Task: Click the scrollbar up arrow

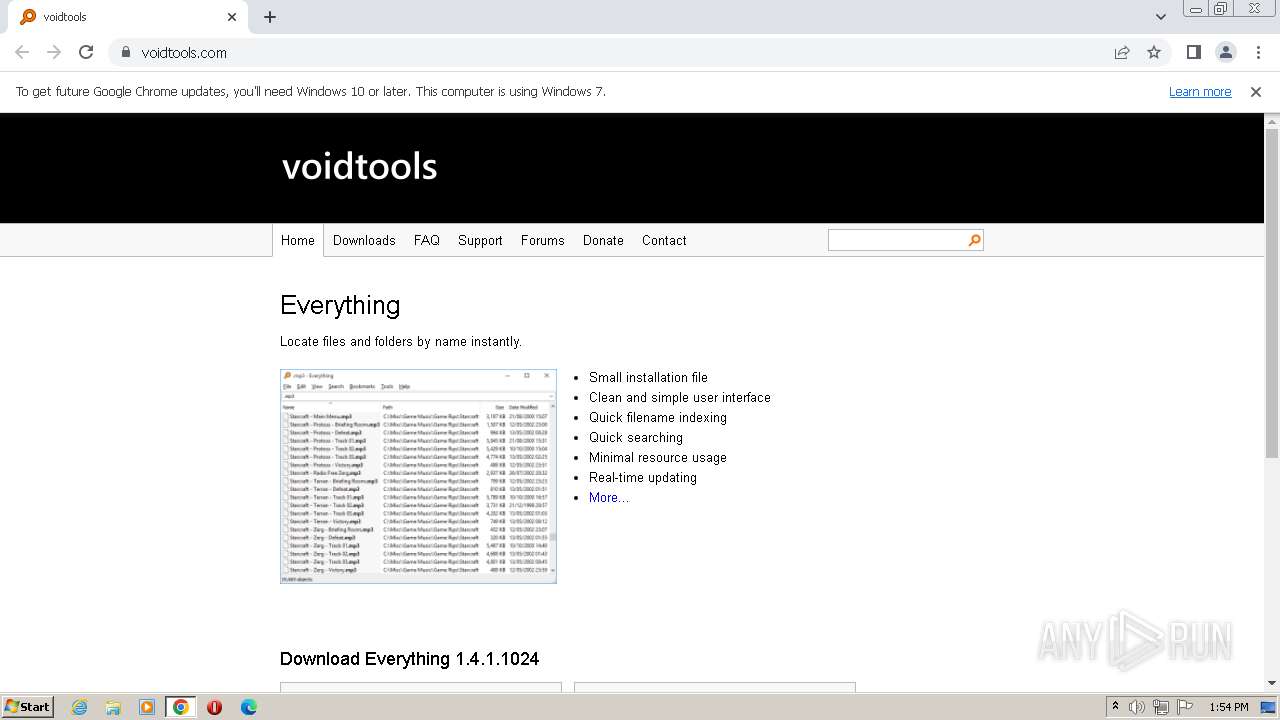Action: (x=1272, y=121)
